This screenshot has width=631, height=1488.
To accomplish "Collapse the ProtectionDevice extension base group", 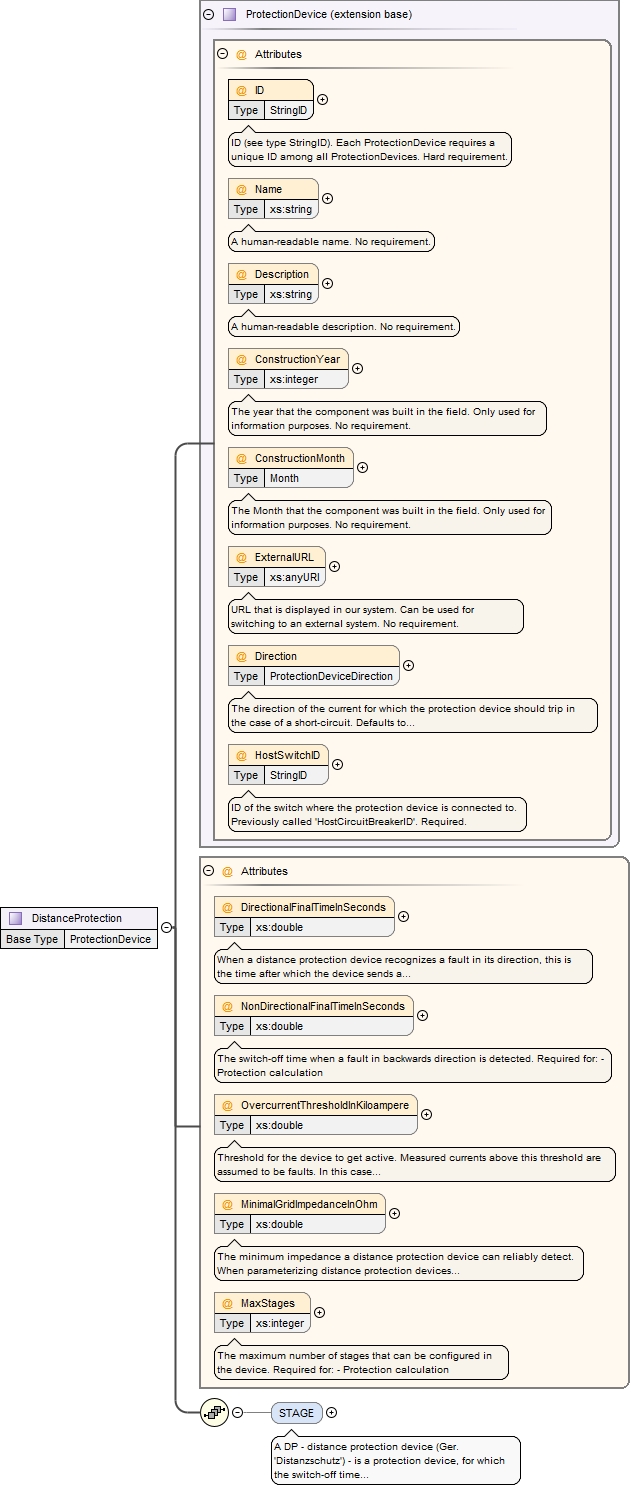I will (208, 15).
